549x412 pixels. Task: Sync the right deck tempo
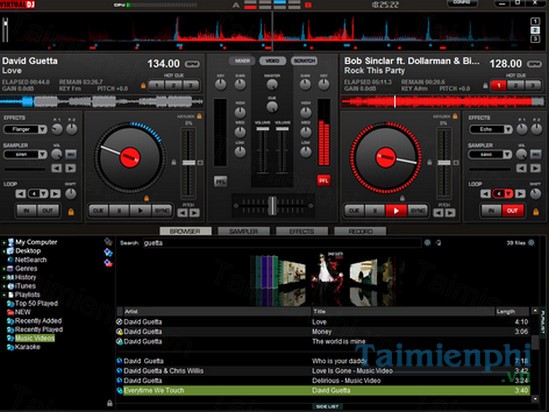(417, 211)
